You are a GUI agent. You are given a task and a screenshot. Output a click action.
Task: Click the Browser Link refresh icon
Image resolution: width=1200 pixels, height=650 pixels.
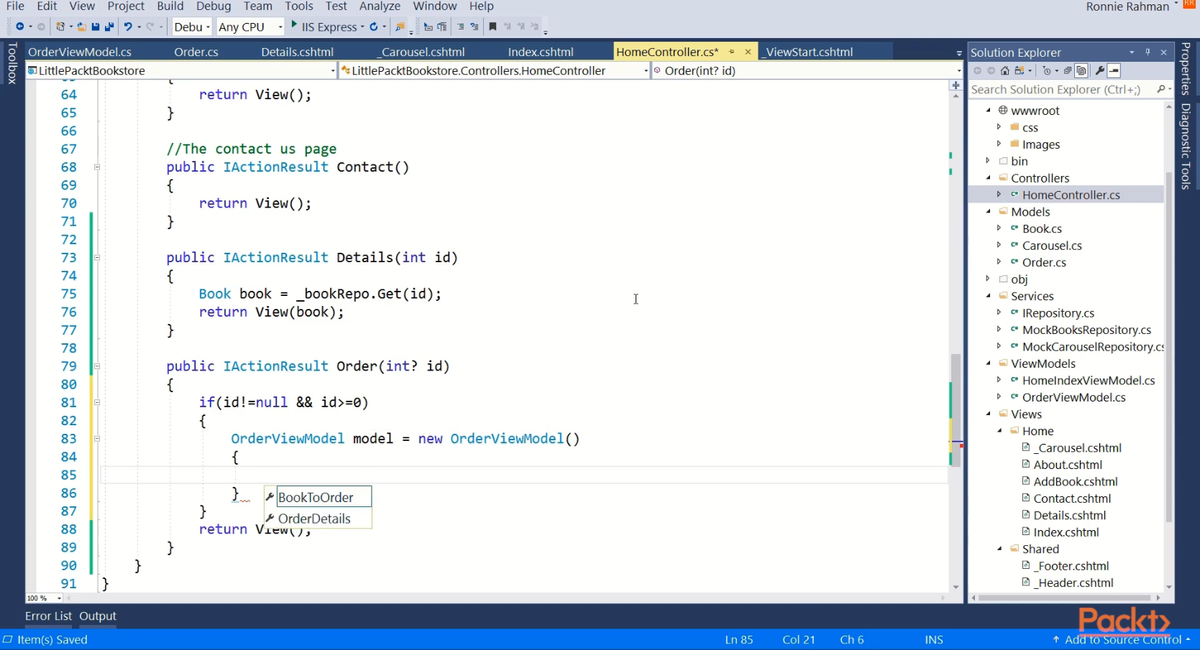pos(375,26)
